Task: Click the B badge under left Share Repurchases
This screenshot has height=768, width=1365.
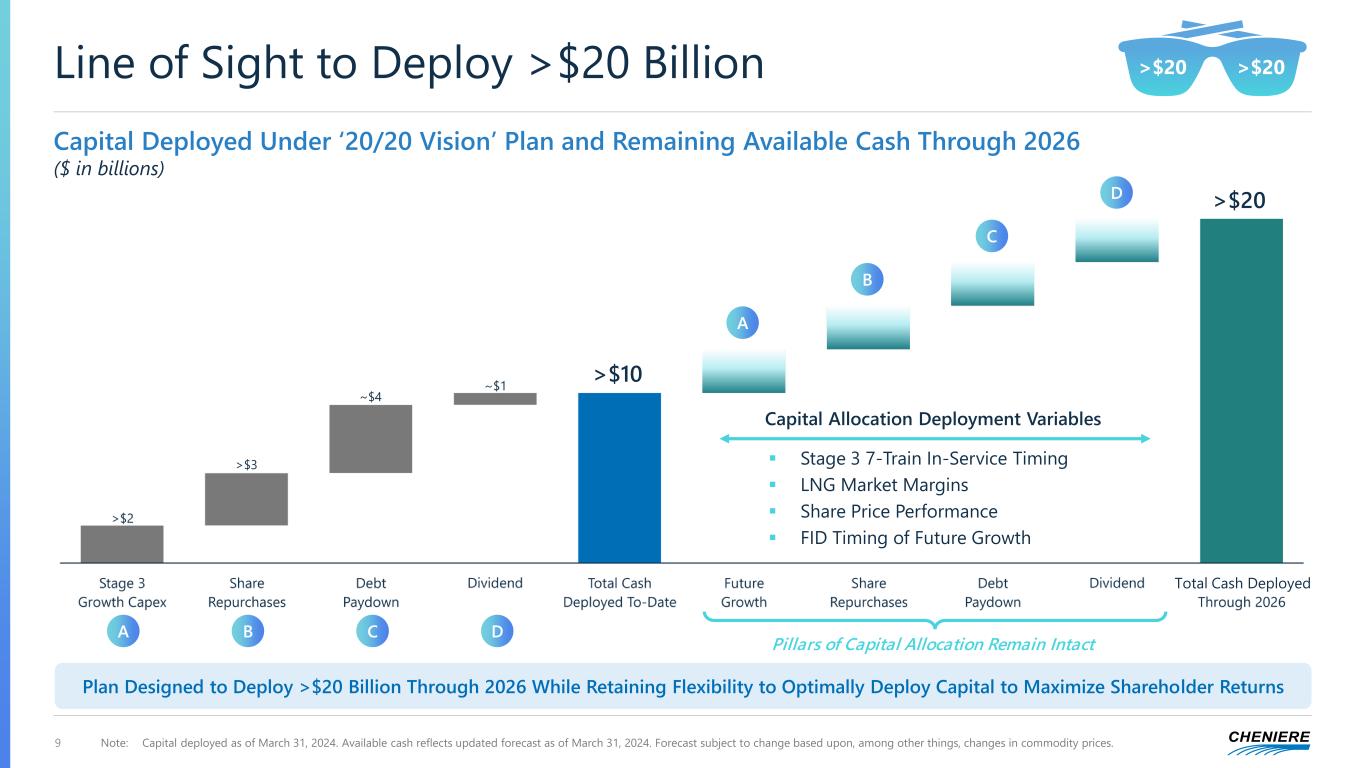Action: (x=246, y=631)
